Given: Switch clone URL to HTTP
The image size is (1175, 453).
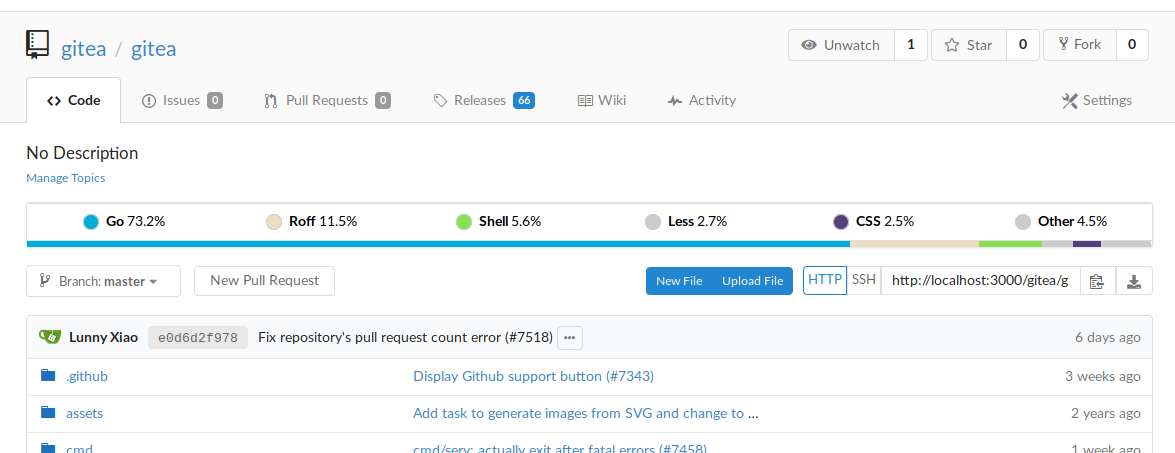Looking at the screenshot, I should [x=825, y=280].
